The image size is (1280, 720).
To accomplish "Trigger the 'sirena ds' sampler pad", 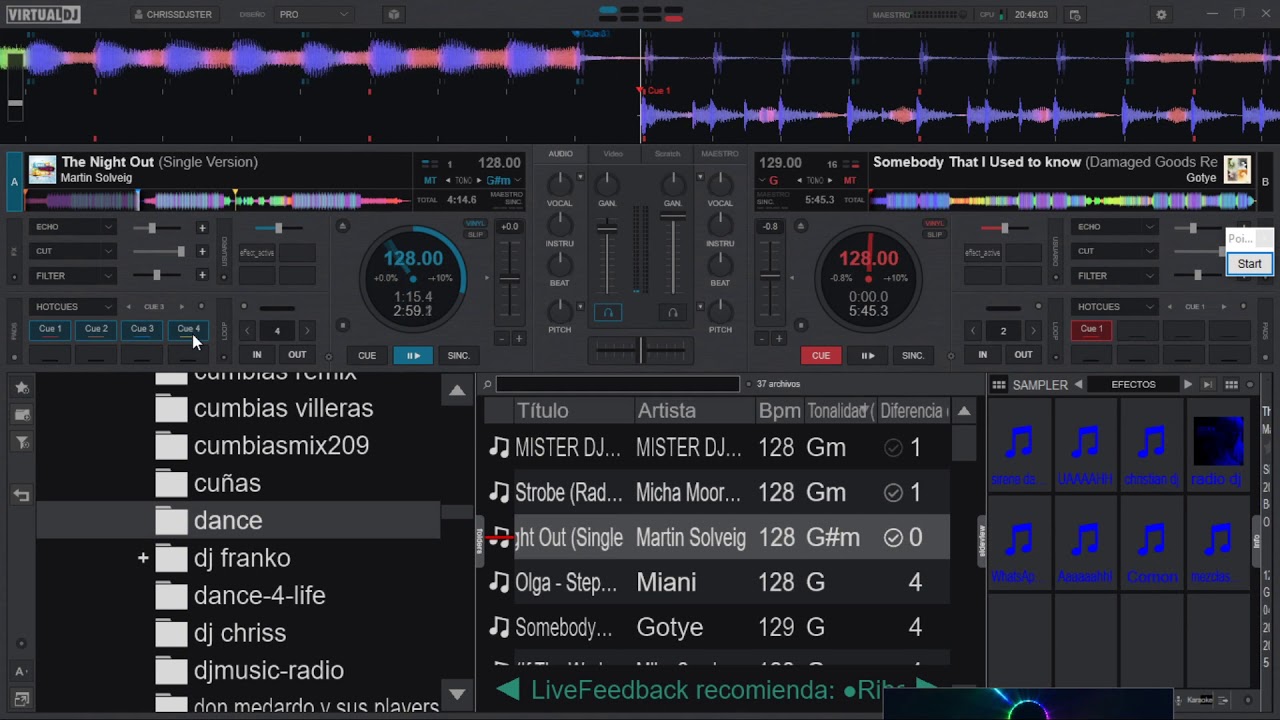I will pos(1019,446).
